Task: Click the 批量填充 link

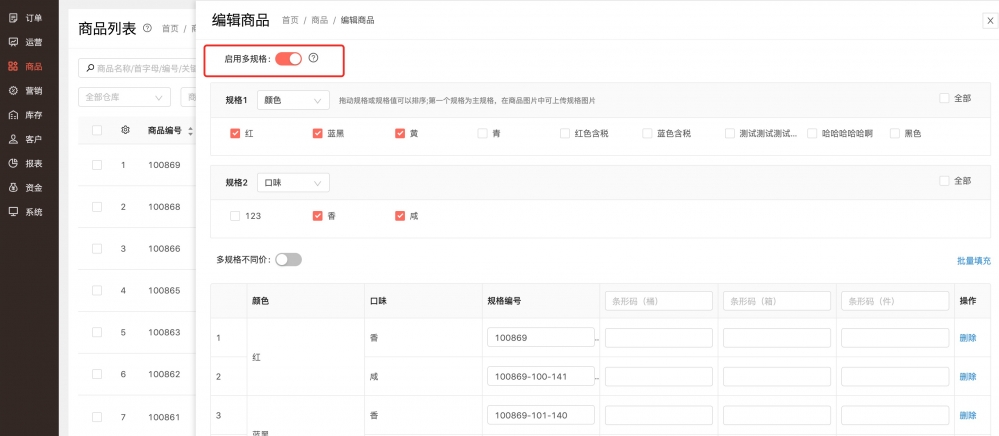Action: pos(973,261)
